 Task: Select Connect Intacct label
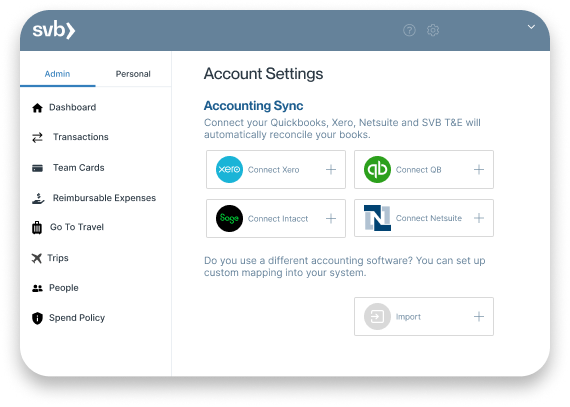pos(278,219)
